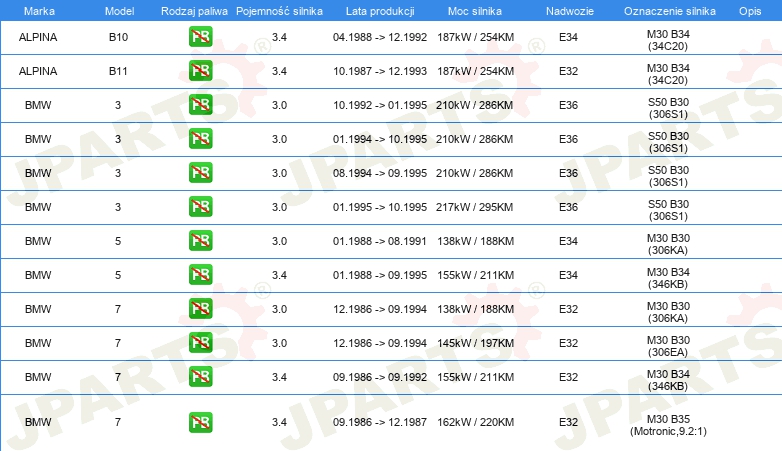This screenshot has width=782, height=451.
Task: Click the Nadwozie column header
Action: tap(570, 11)
